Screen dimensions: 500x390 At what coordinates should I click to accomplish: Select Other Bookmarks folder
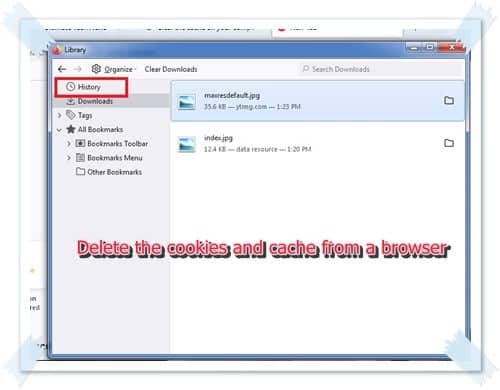click(x=114, y=172)
